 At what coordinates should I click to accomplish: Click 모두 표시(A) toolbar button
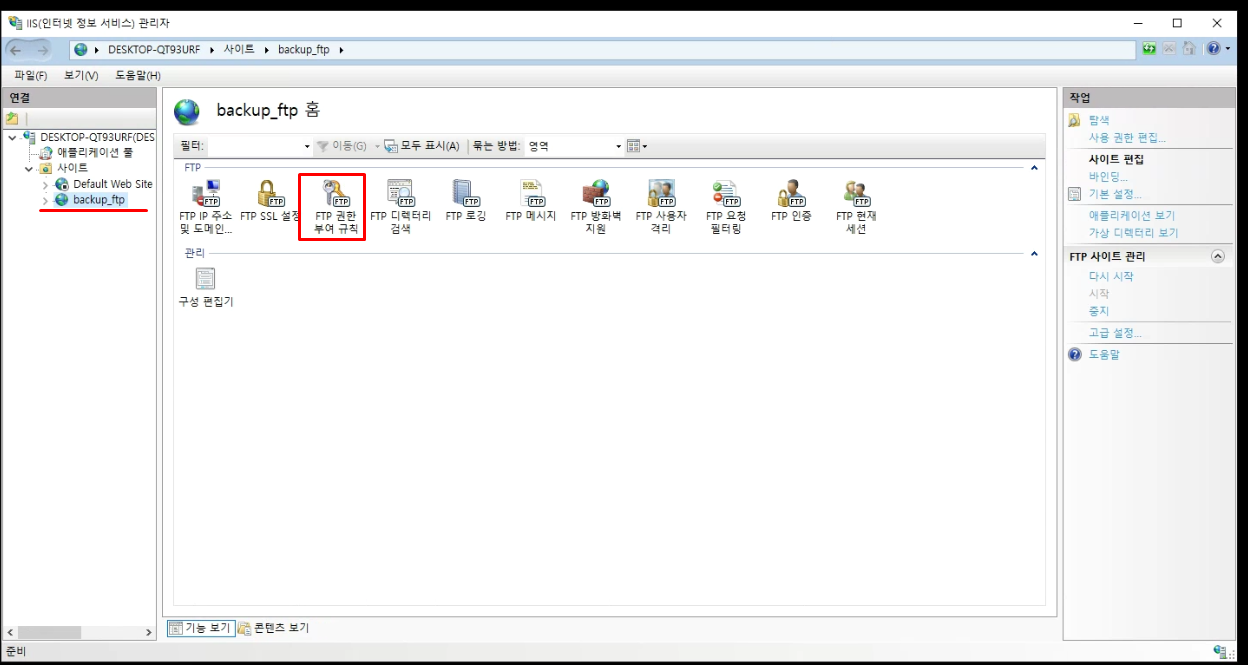(x=422, y=146)
